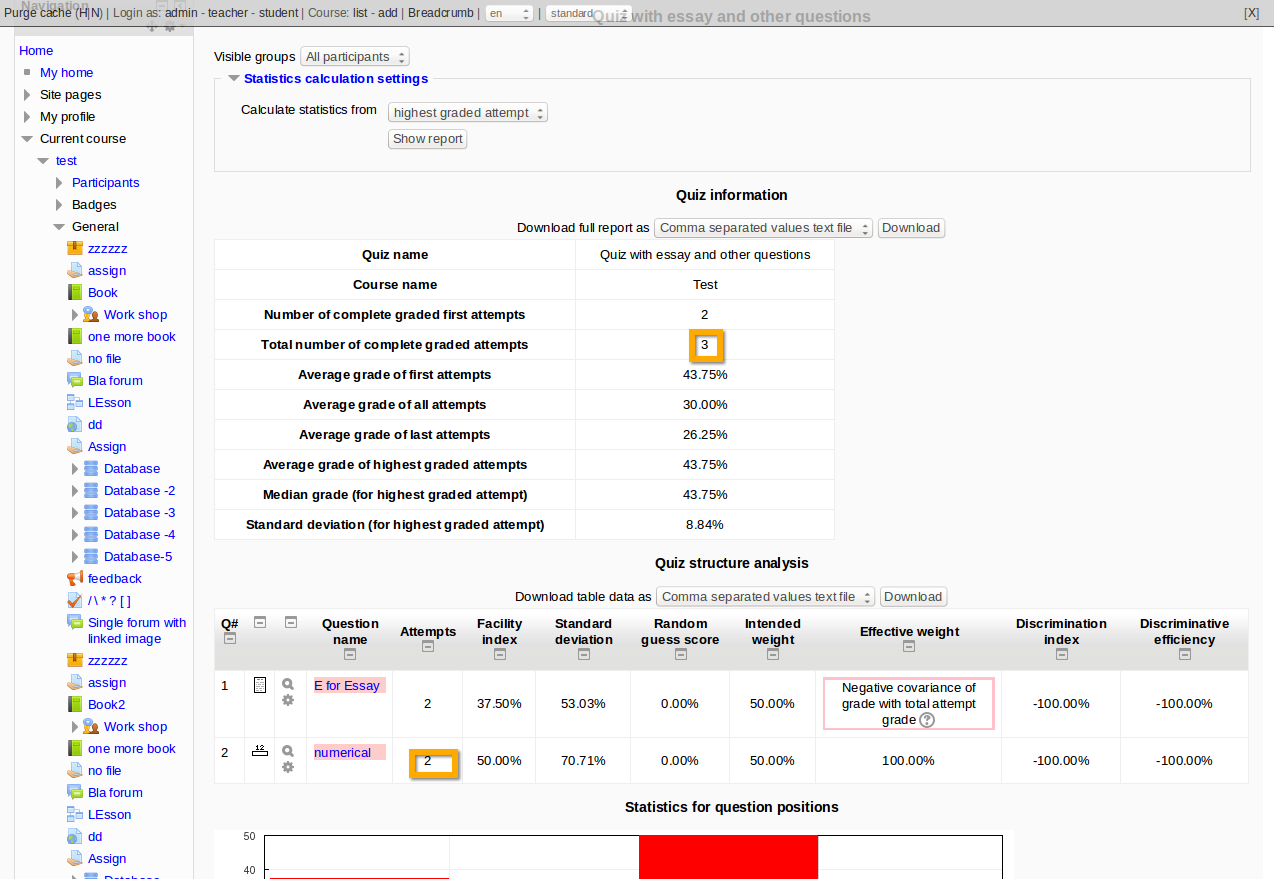Open the Visible groups dropdown
The image size is (1274, 879).
[355, 57]
